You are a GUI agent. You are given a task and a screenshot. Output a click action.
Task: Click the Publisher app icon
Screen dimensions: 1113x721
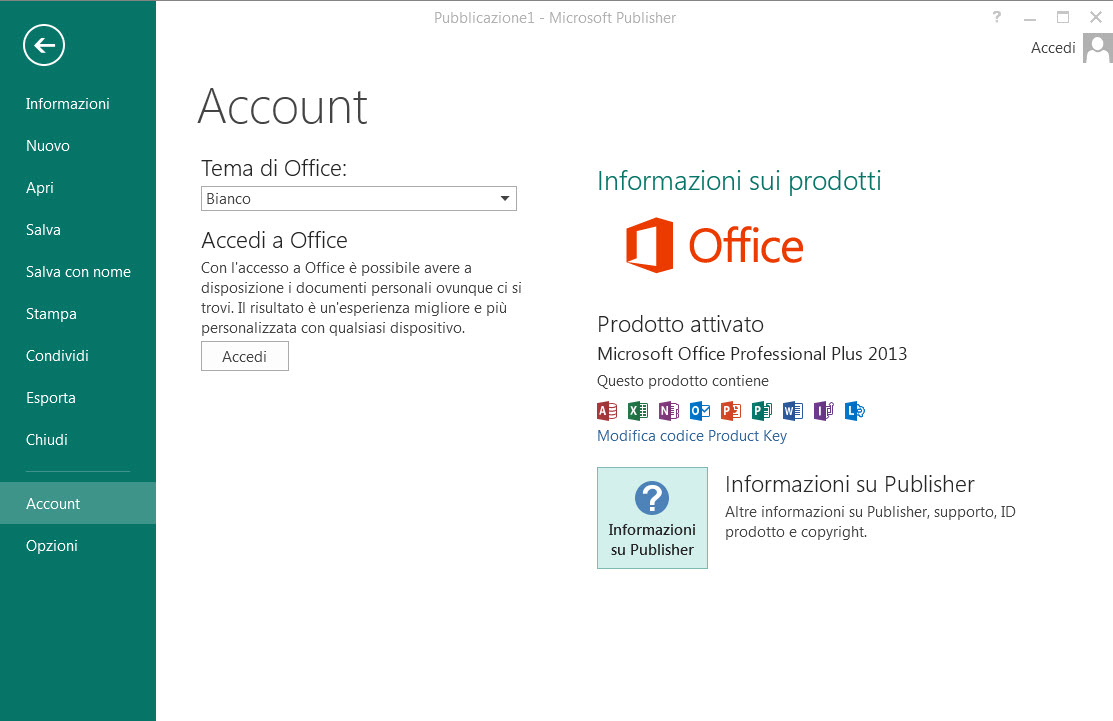click(762, 410)
